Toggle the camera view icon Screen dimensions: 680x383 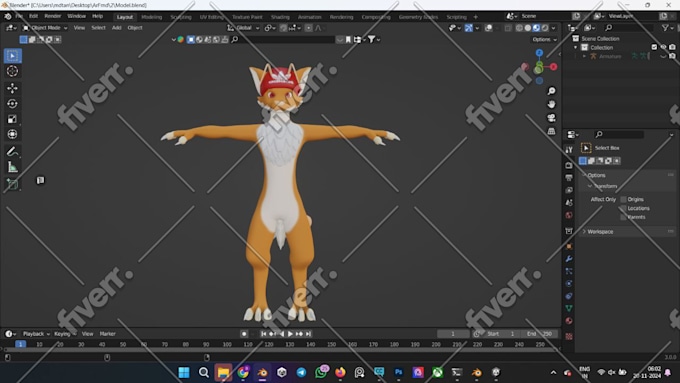click(x=551, y=118)
